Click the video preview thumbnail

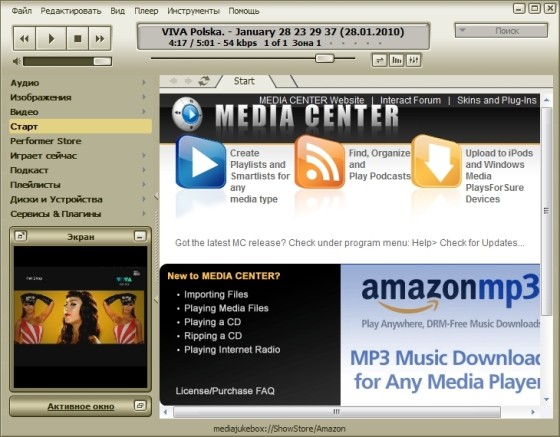pos(80,317)
